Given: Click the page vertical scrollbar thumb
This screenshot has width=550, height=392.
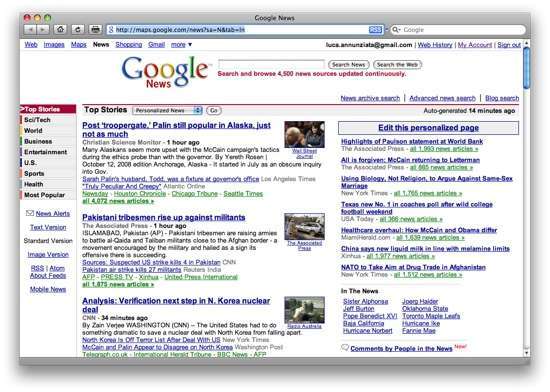Looking at the screenshot, I should coord(526,68).
